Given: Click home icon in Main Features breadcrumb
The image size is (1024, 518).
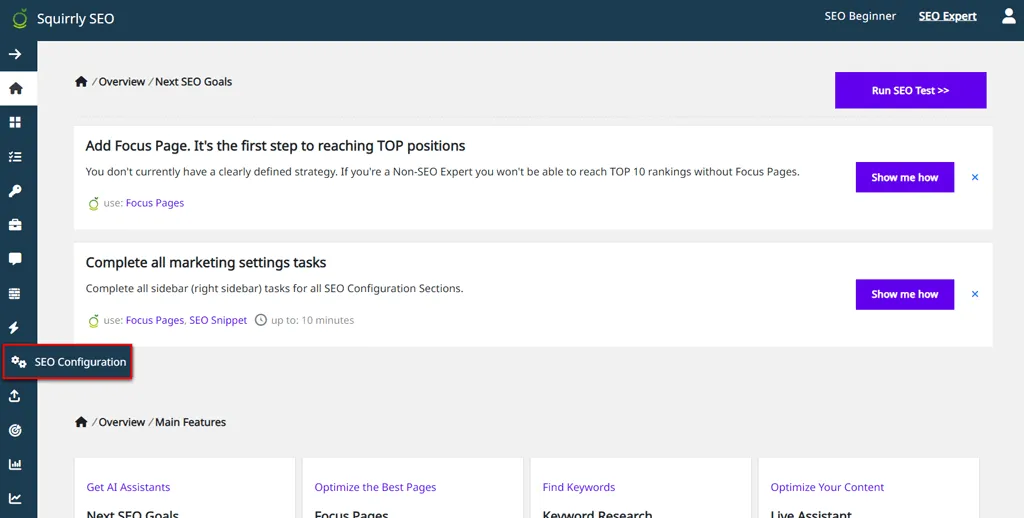Looking at the screenshot, I should point(81,422).
